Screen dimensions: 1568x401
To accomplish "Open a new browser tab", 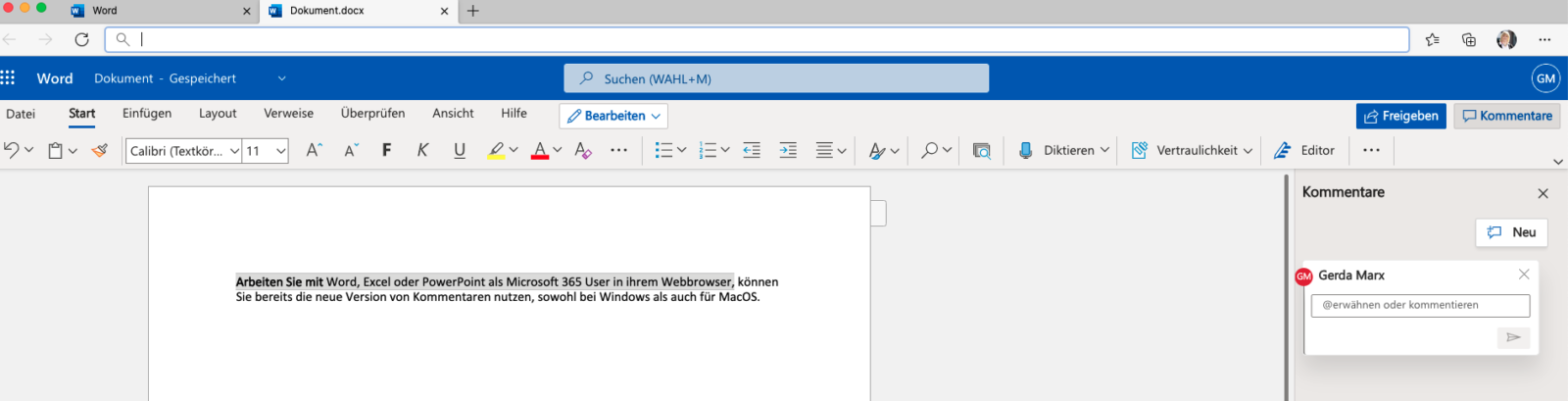I will click(473, 11).
